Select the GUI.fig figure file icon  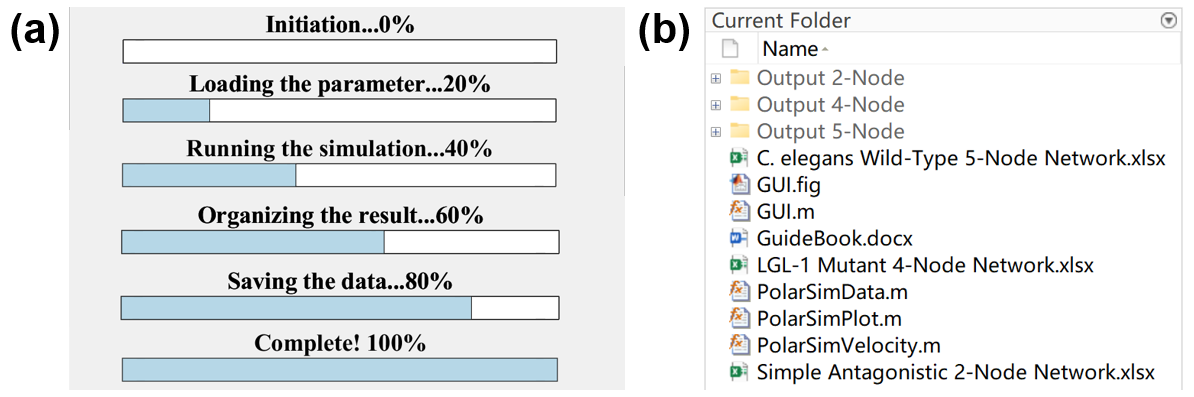coord(738,184)
